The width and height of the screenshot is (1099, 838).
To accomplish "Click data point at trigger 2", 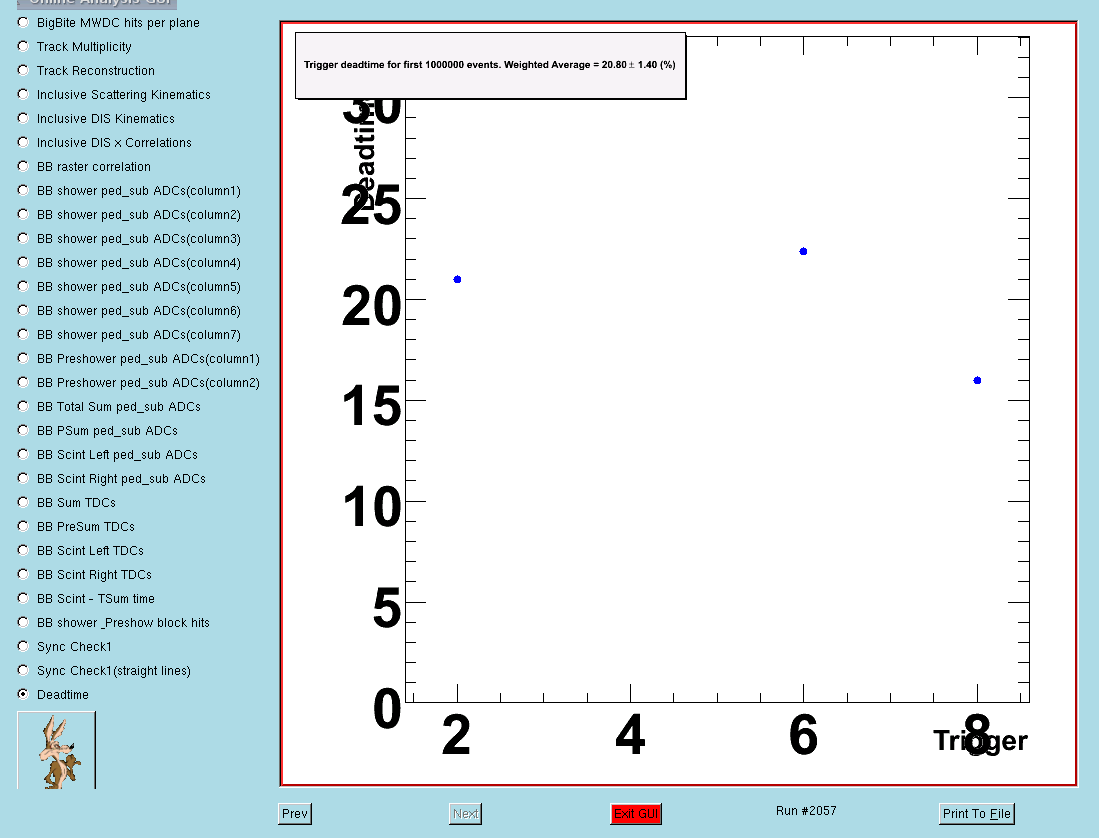I will tap(458, 280).
